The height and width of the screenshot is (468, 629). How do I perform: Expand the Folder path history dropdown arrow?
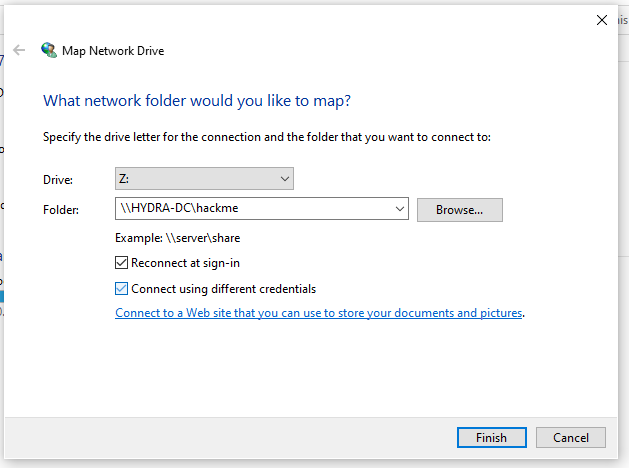[400, 209]
